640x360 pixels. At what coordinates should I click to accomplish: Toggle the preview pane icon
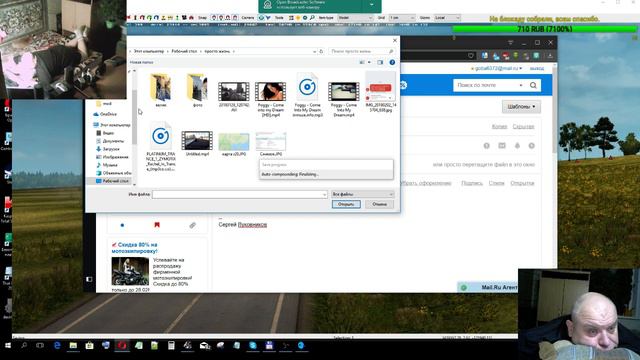(x=380, y=62)
